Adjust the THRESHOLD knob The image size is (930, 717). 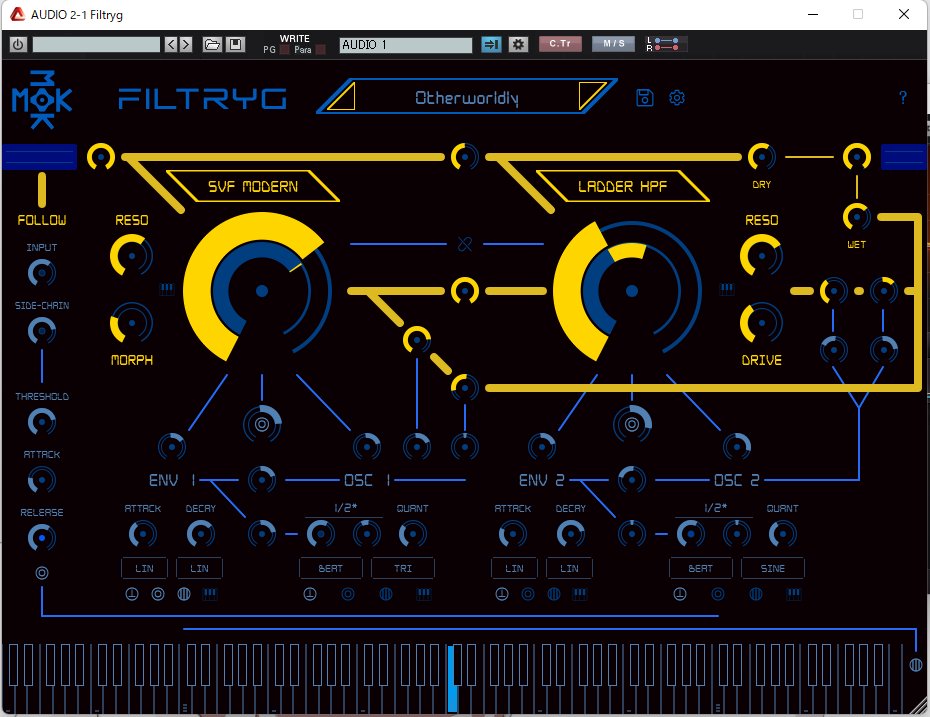(x=42, y=422)
